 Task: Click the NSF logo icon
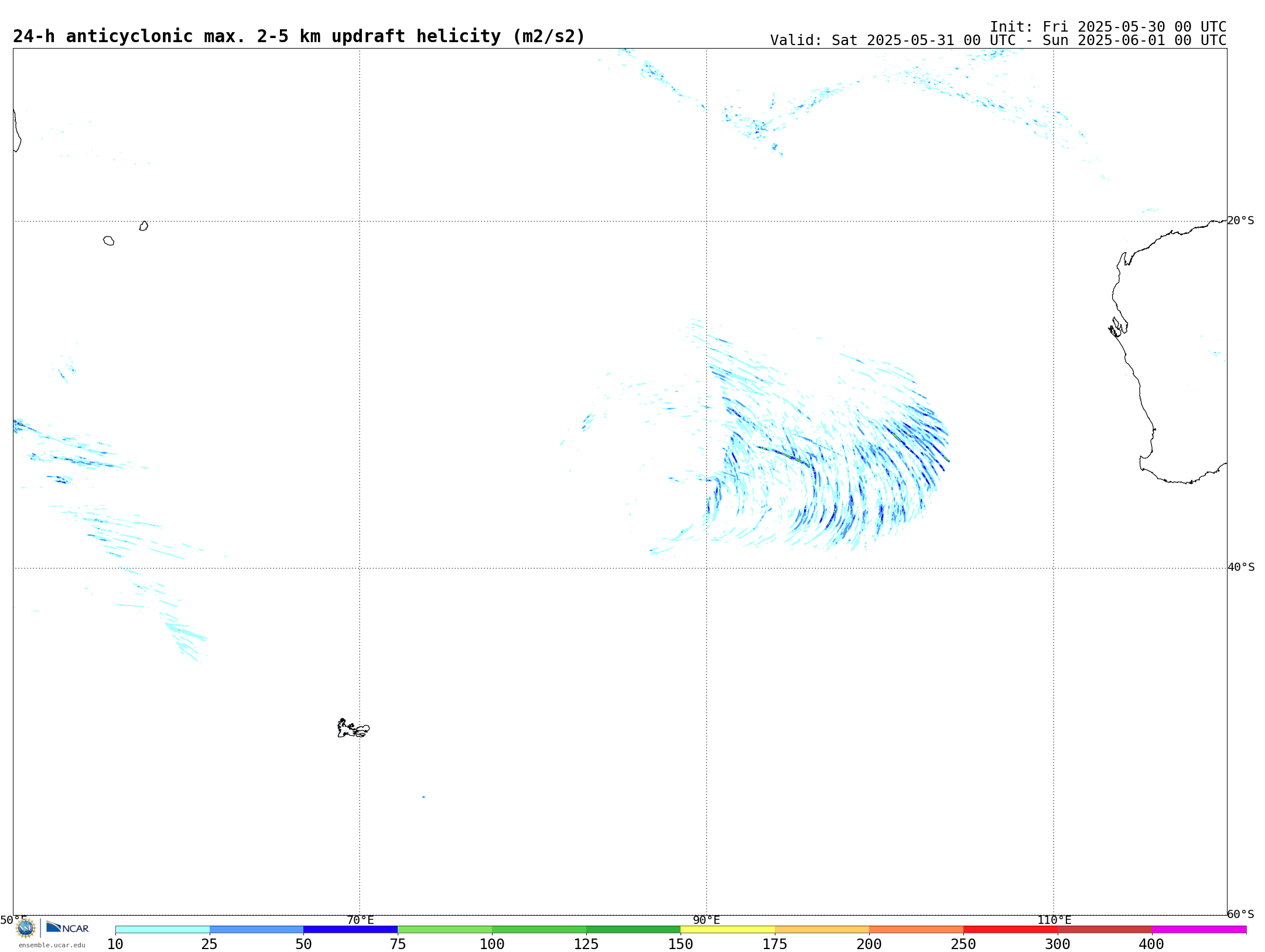(x=26, y=928)
